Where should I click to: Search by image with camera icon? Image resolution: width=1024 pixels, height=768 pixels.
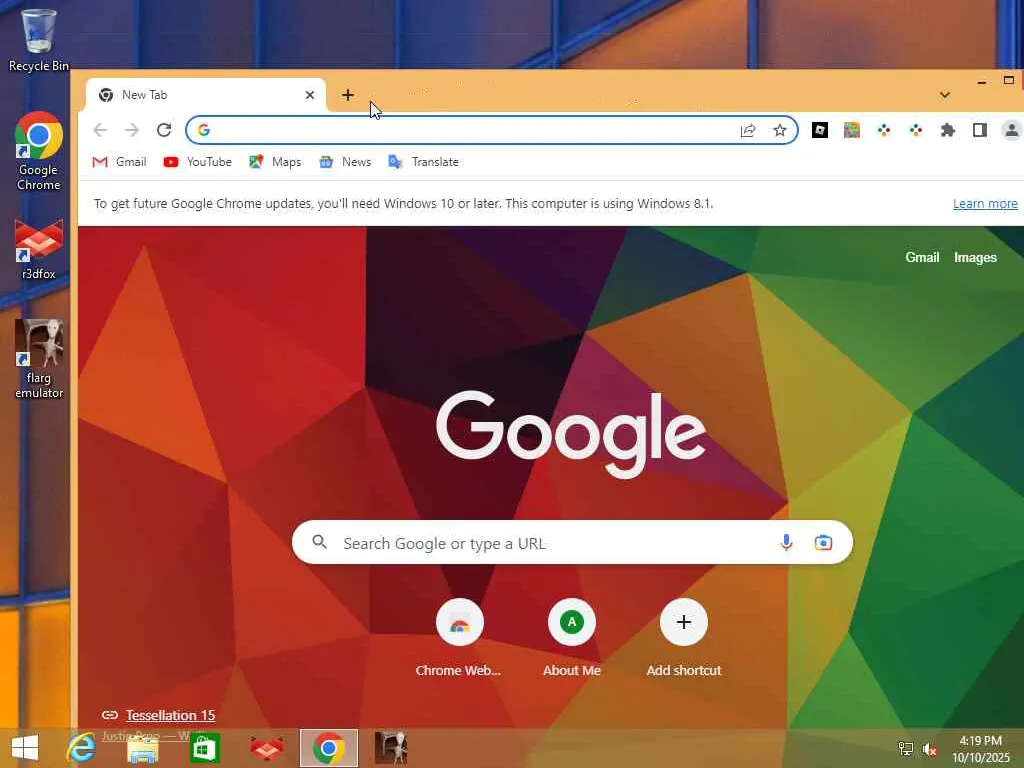(823, 543)
